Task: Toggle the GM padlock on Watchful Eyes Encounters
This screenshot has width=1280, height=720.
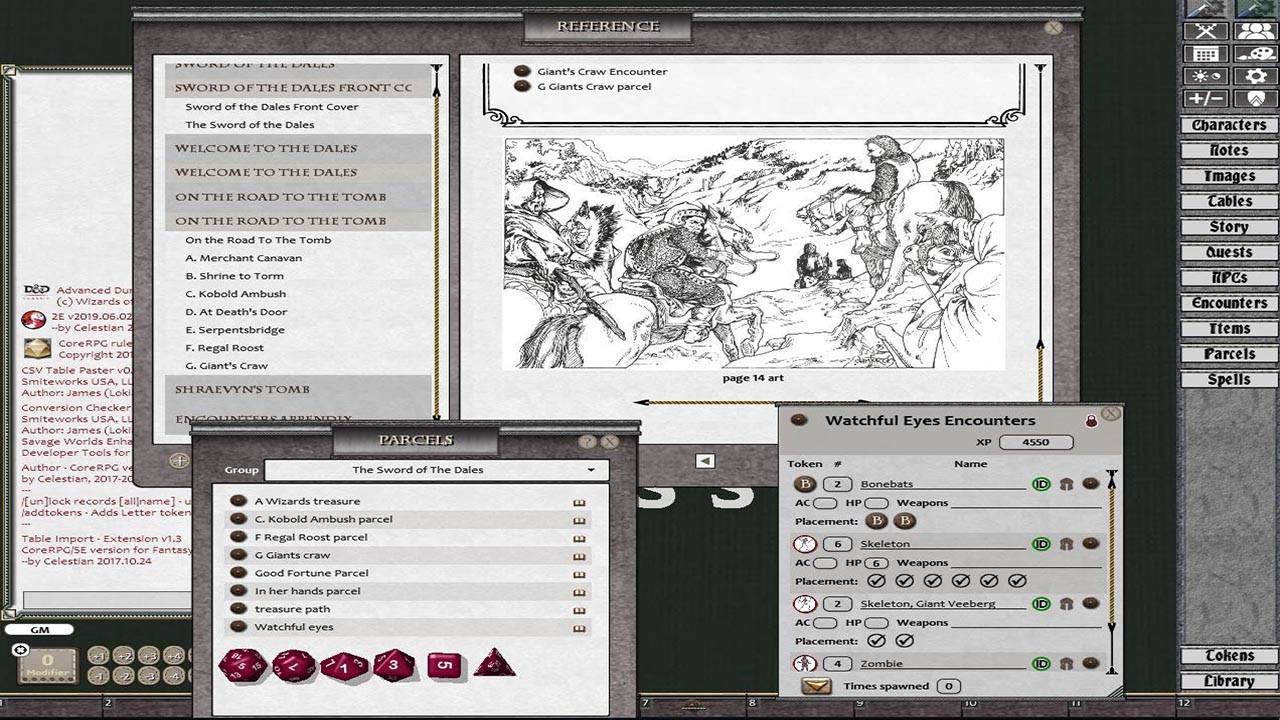Action: [x=1091, y=420]
